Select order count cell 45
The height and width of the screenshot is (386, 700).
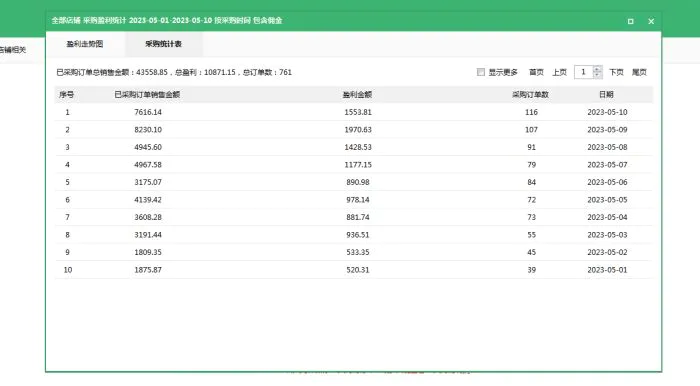531,252
